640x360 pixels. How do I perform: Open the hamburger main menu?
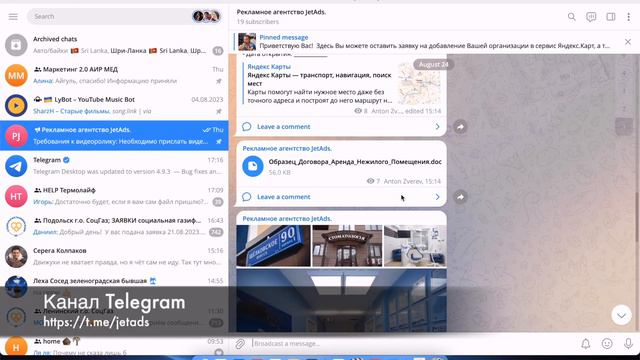click(13, 16)
